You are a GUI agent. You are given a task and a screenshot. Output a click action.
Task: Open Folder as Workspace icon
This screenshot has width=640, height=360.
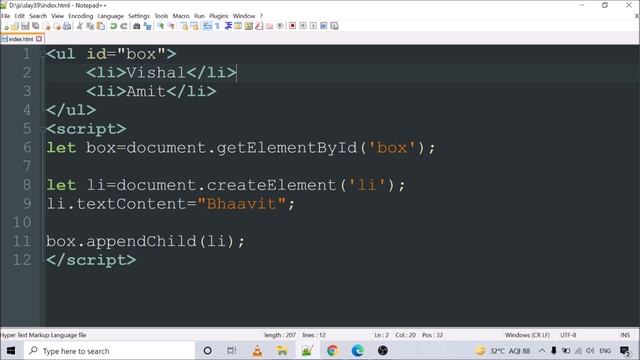point(269,26)
